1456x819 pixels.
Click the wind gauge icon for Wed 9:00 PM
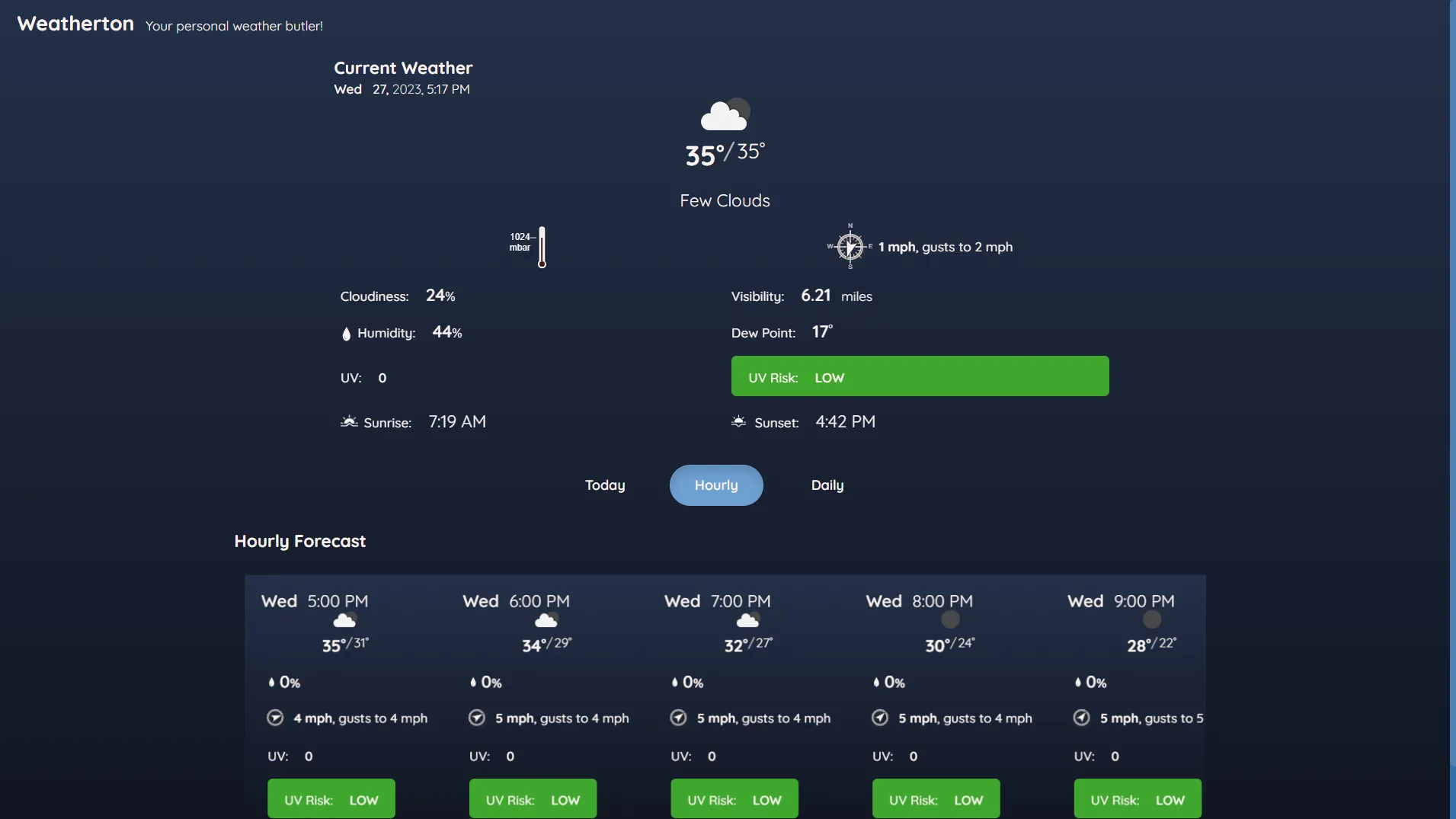click(x=1081, y=718)
